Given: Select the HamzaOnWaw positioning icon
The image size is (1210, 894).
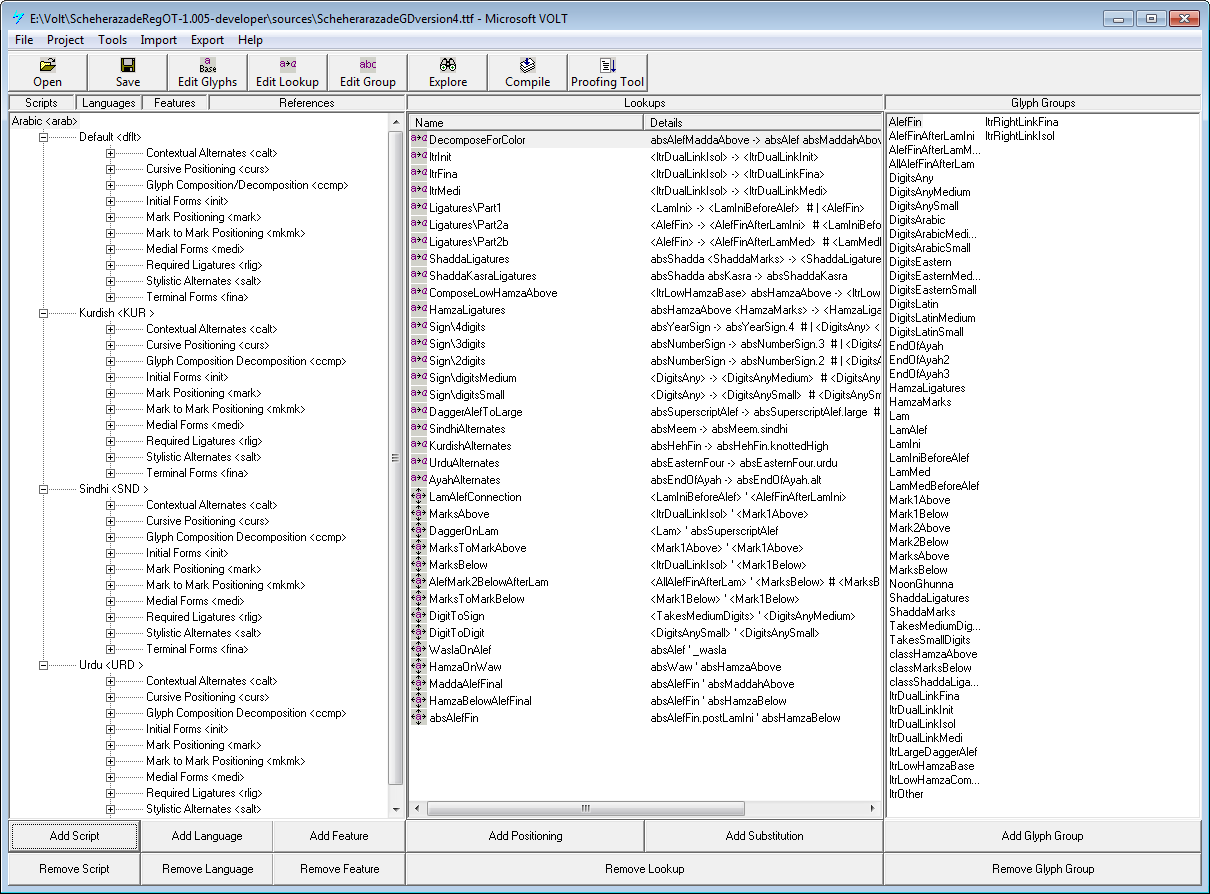Looking at the screenshot, I should [418, 666].
